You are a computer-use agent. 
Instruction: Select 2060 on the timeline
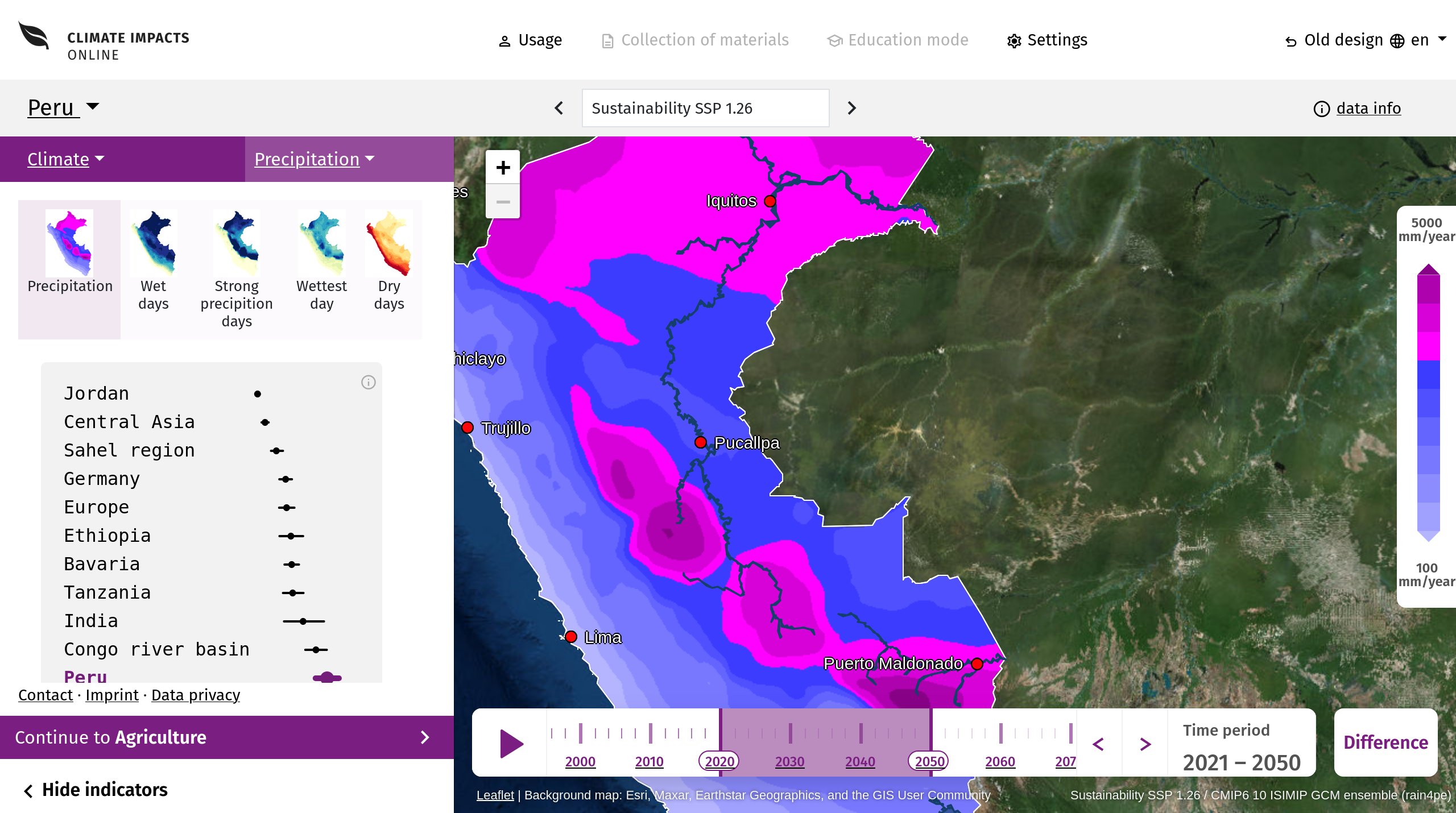pos(1000,761)
